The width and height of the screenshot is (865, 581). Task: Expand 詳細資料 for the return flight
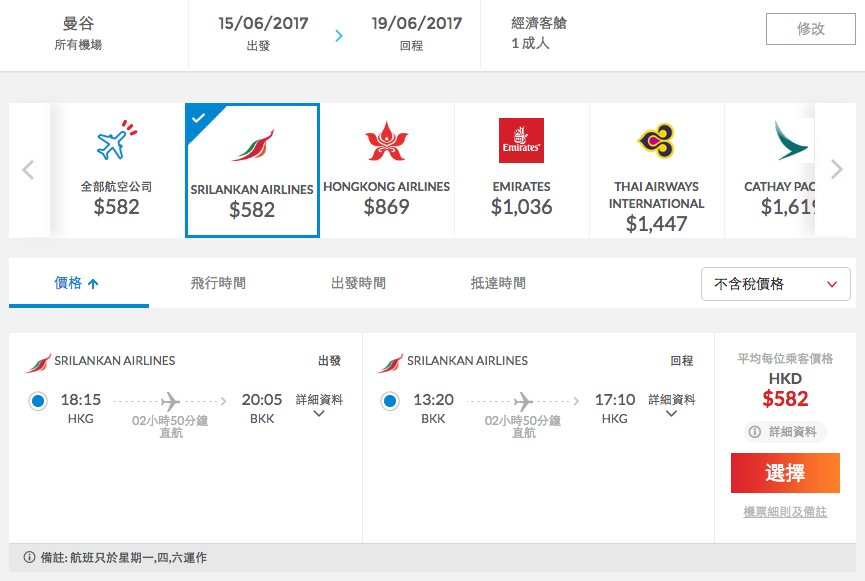(x=671, y=406)
